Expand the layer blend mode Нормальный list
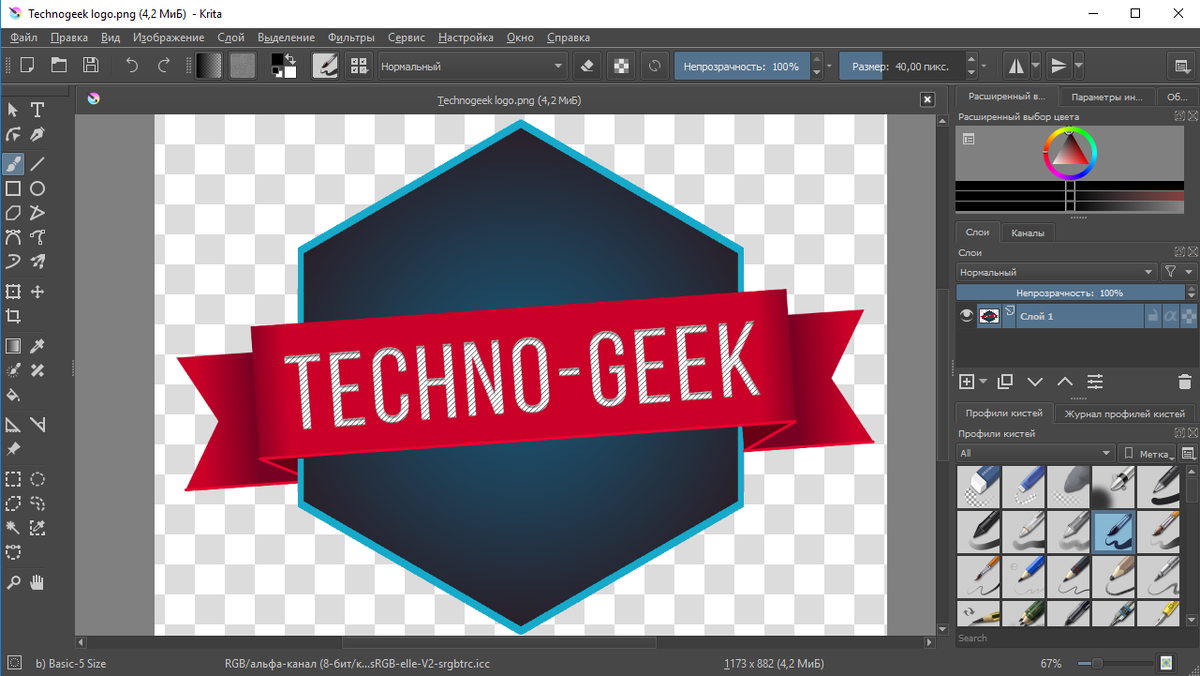Viewport: 1200px width, 676px height. tap(1056, 272)
